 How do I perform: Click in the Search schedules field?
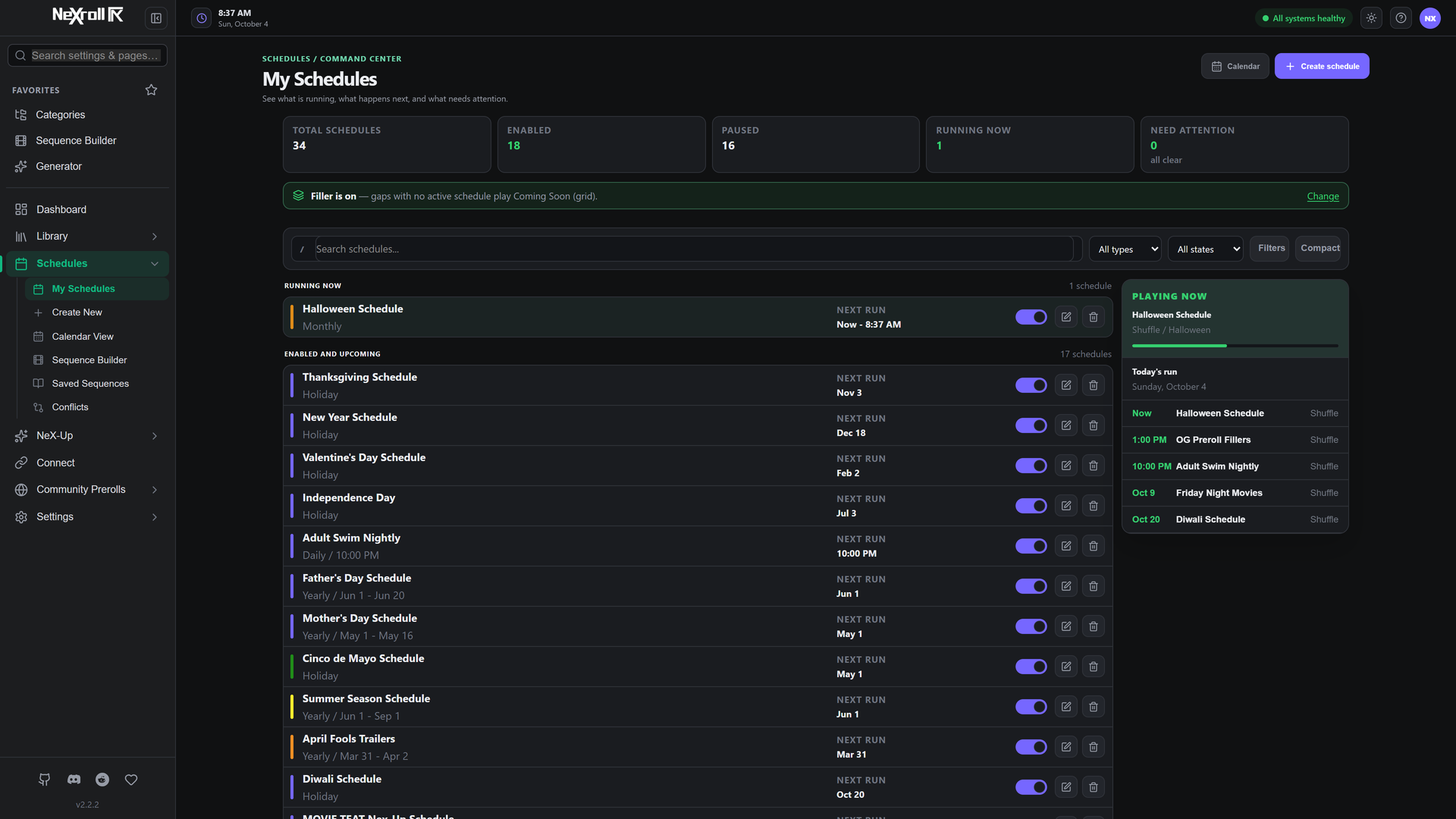coord(693,249)
